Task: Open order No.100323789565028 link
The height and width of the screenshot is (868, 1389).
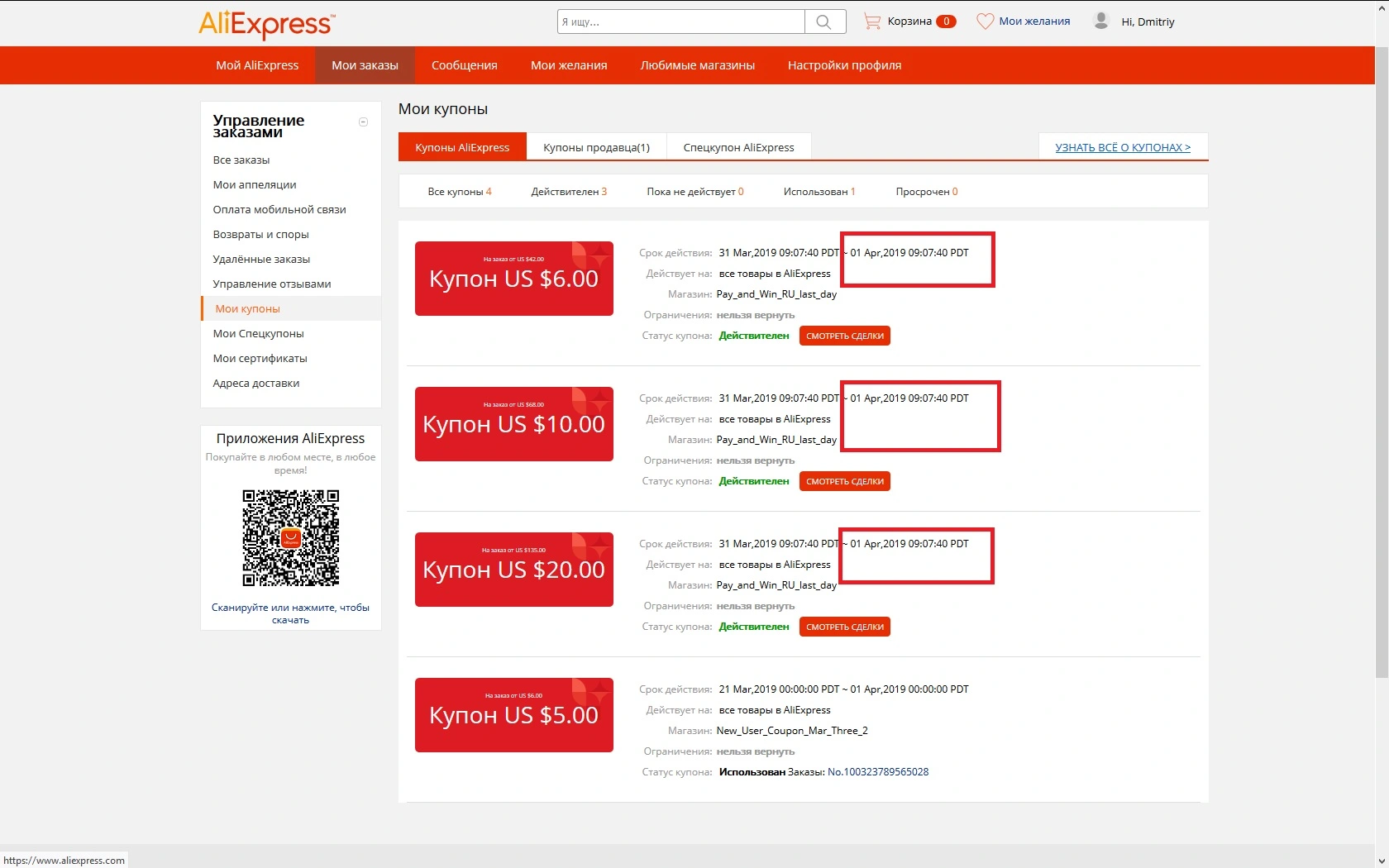Action: point(878,772)
